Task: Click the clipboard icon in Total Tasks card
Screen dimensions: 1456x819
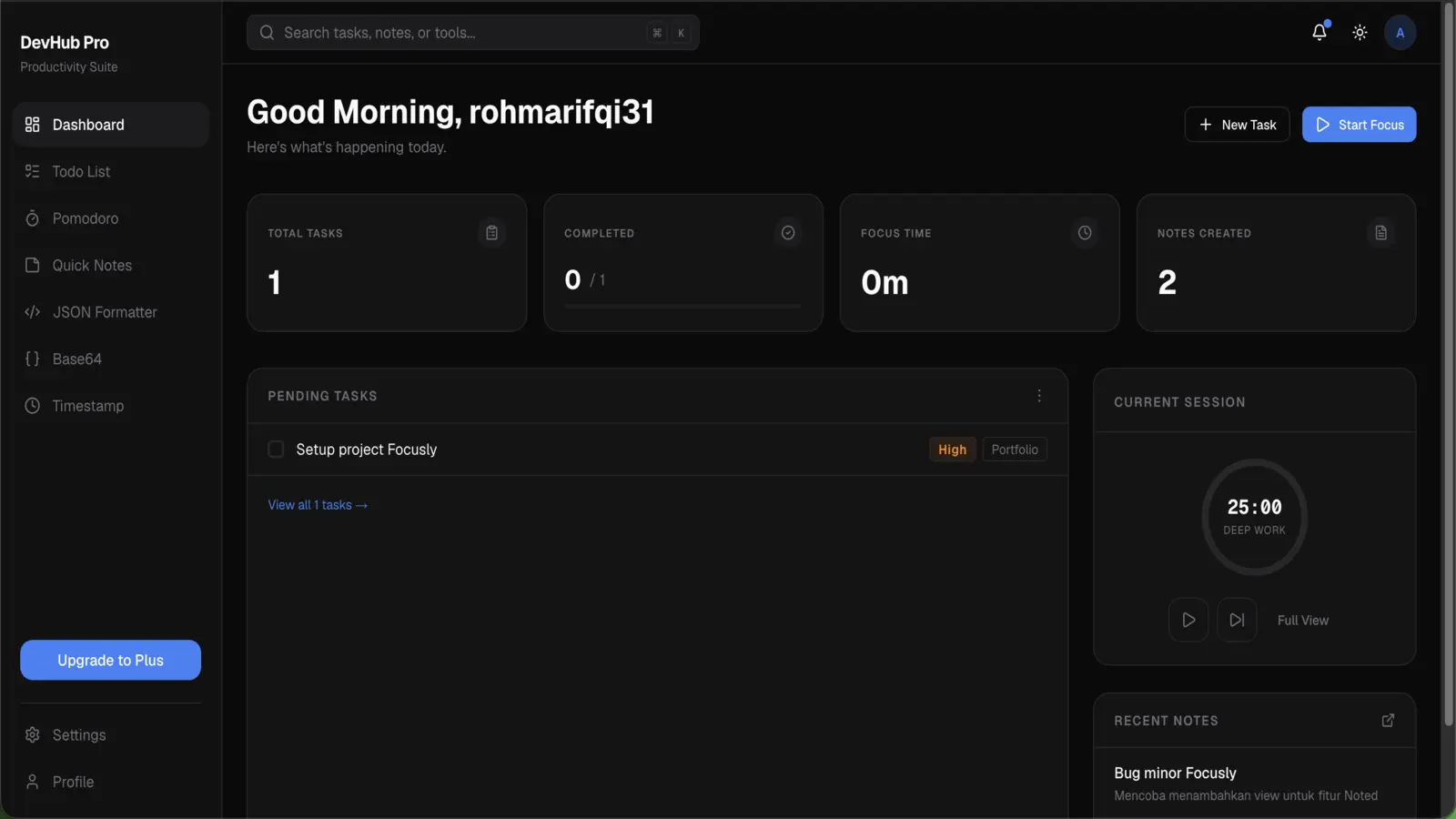Action: point(491,233)
